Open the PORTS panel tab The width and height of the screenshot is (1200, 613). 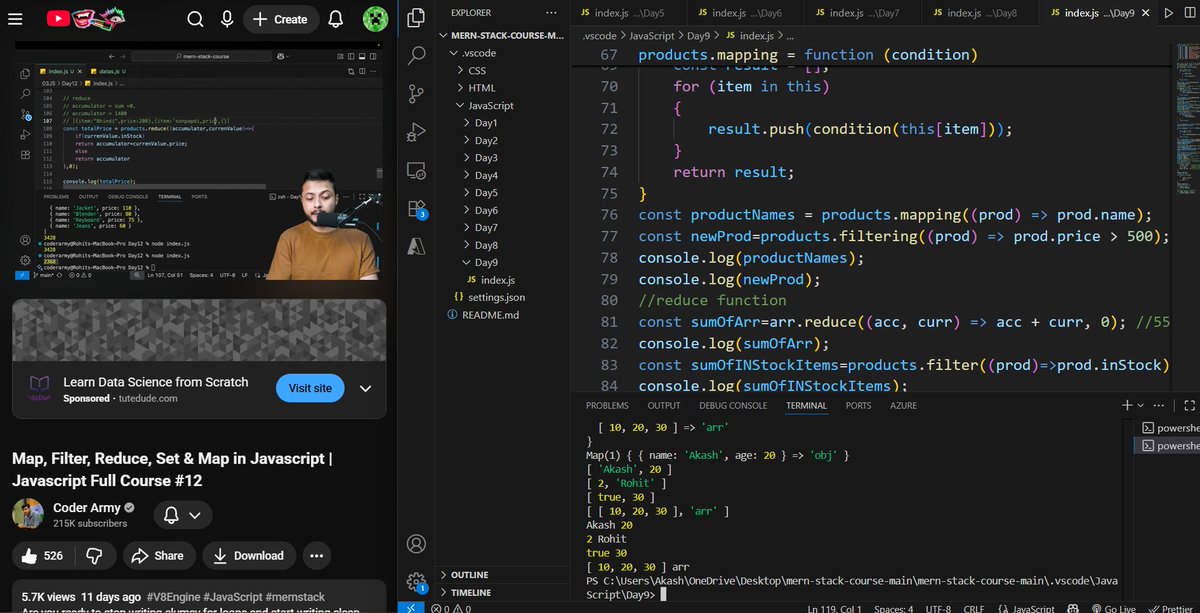(x=858, y=406)
